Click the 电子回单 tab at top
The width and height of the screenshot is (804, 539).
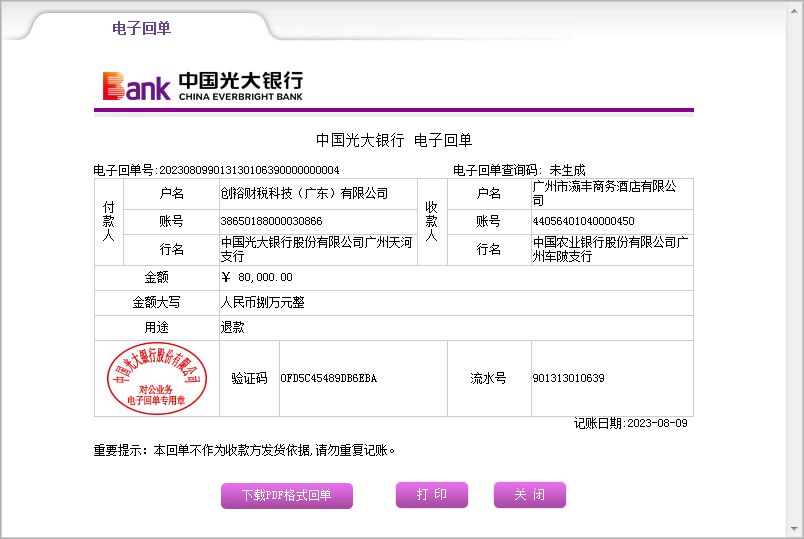[141, 28]
